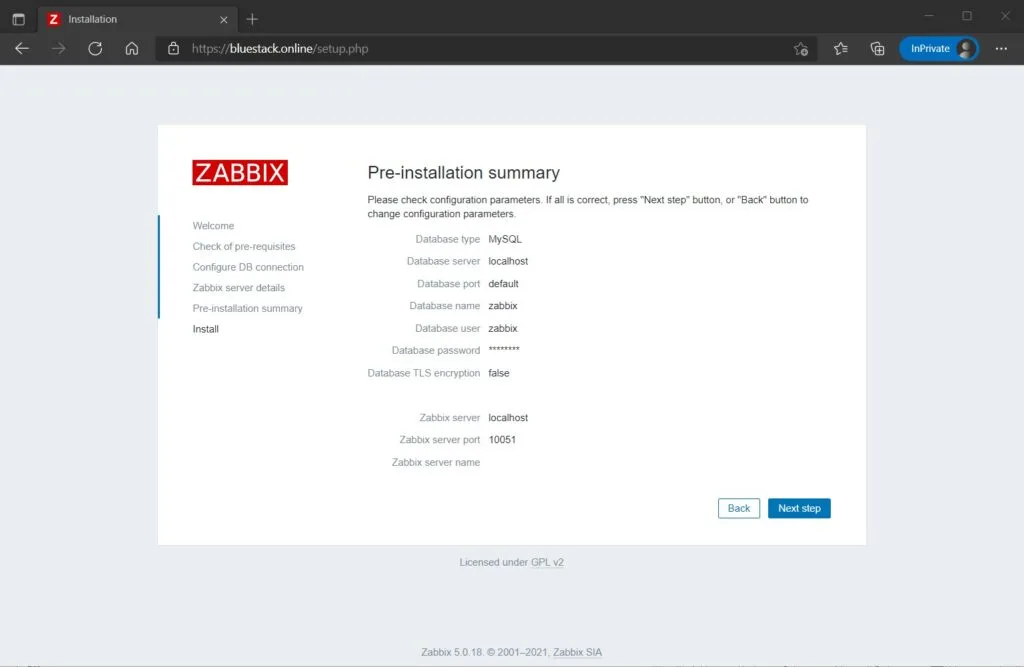Click the address bar URL

pos(280,48)
